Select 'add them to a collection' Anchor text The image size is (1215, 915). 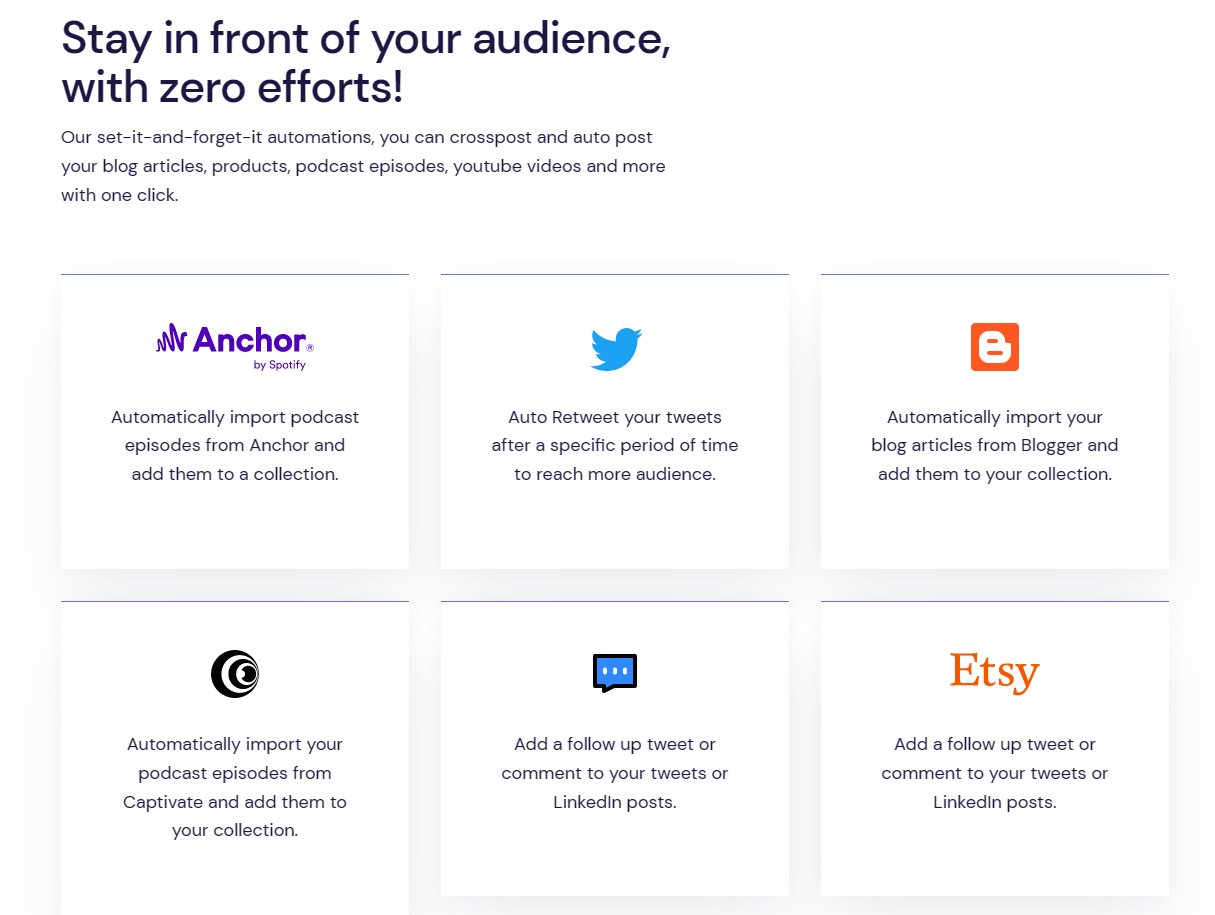[x=235, y=474]
